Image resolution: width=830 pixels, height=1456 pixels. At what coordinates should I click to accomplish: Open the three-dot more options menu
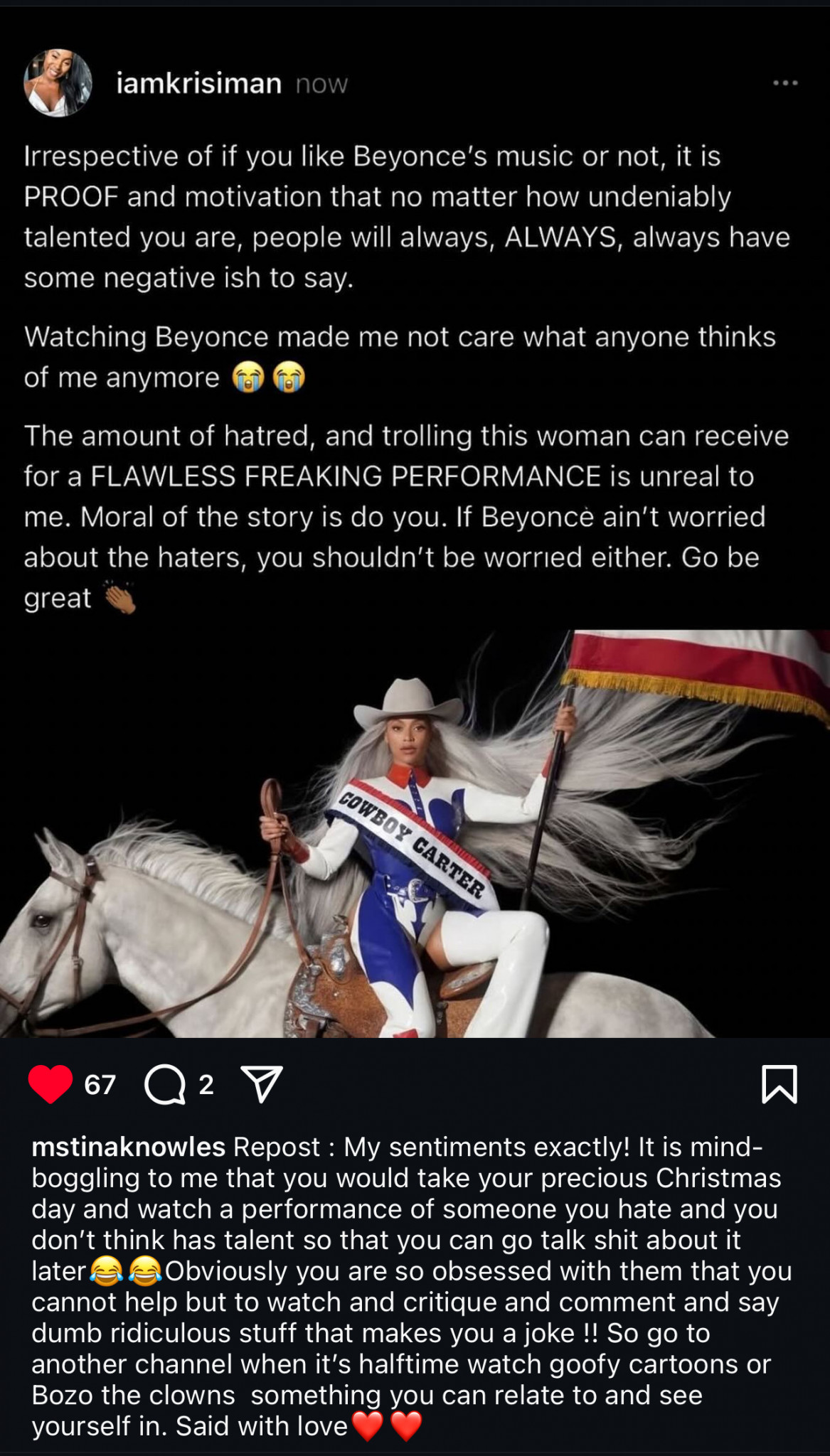[785, 83]
